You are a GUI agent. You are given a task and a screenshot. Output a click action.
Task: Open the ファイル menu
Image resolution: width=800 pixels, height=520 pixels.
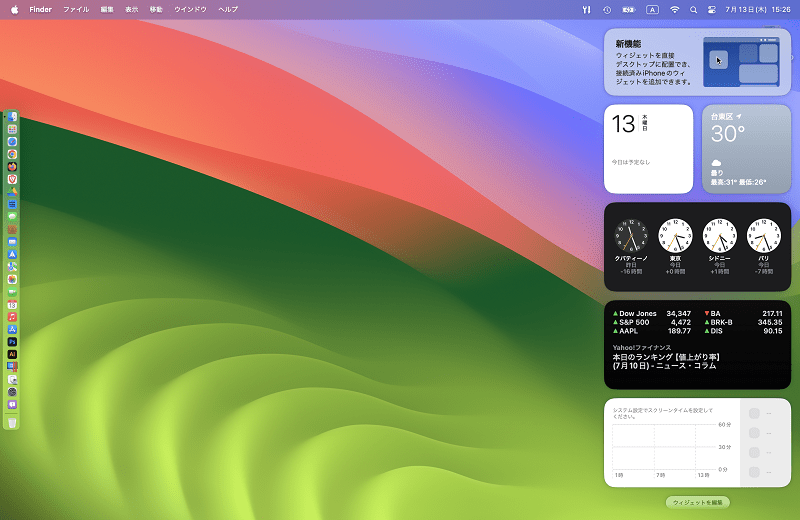click(x=76, y=9)
